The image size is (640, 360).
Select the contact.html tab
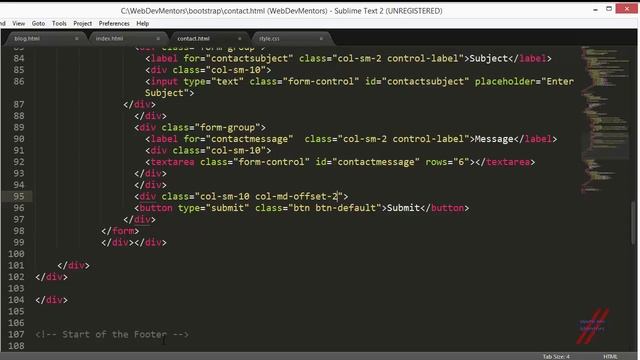pos(193,38)
